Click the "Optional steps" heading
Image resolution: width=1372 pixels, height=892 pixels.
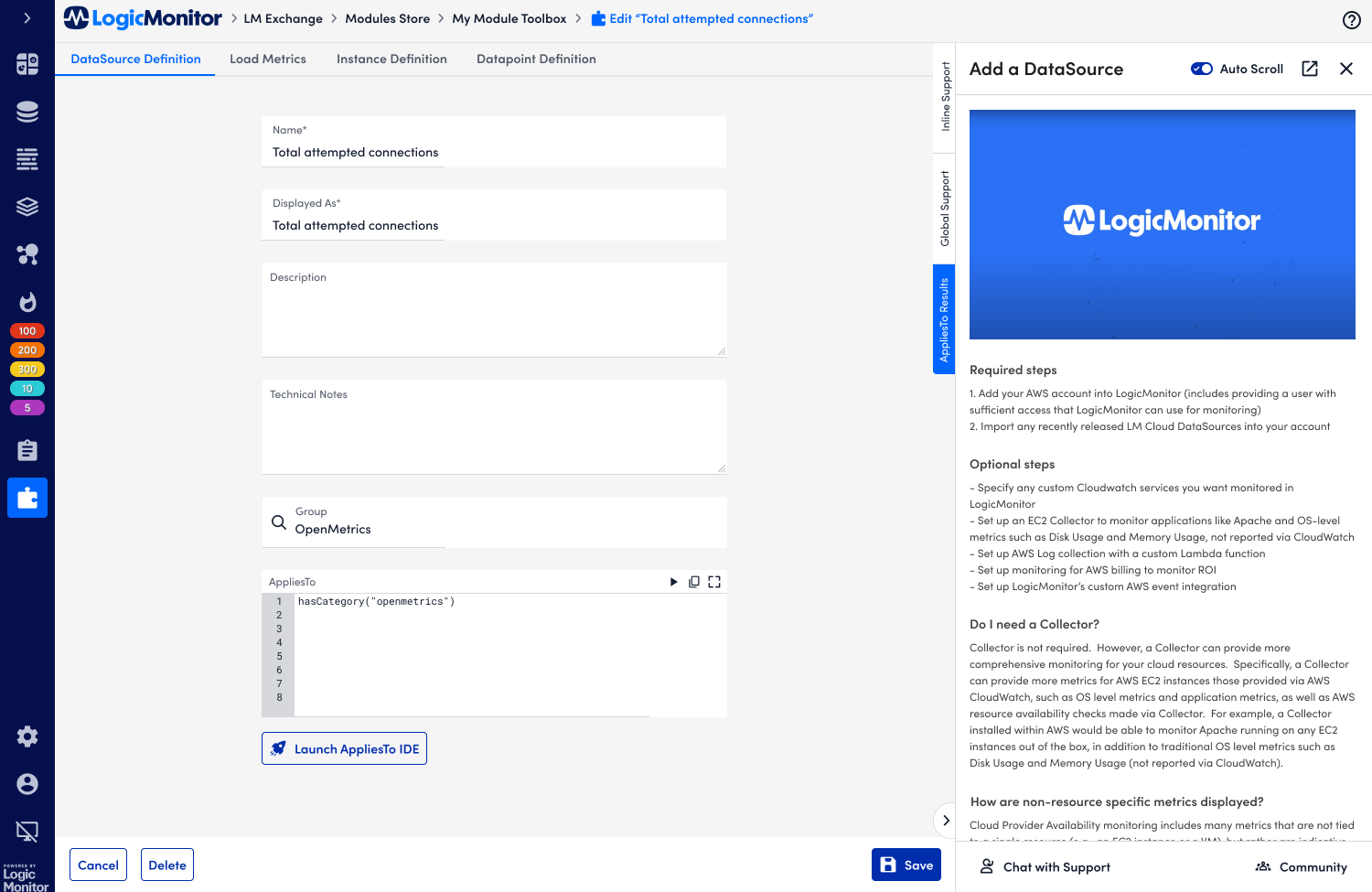1013,464
